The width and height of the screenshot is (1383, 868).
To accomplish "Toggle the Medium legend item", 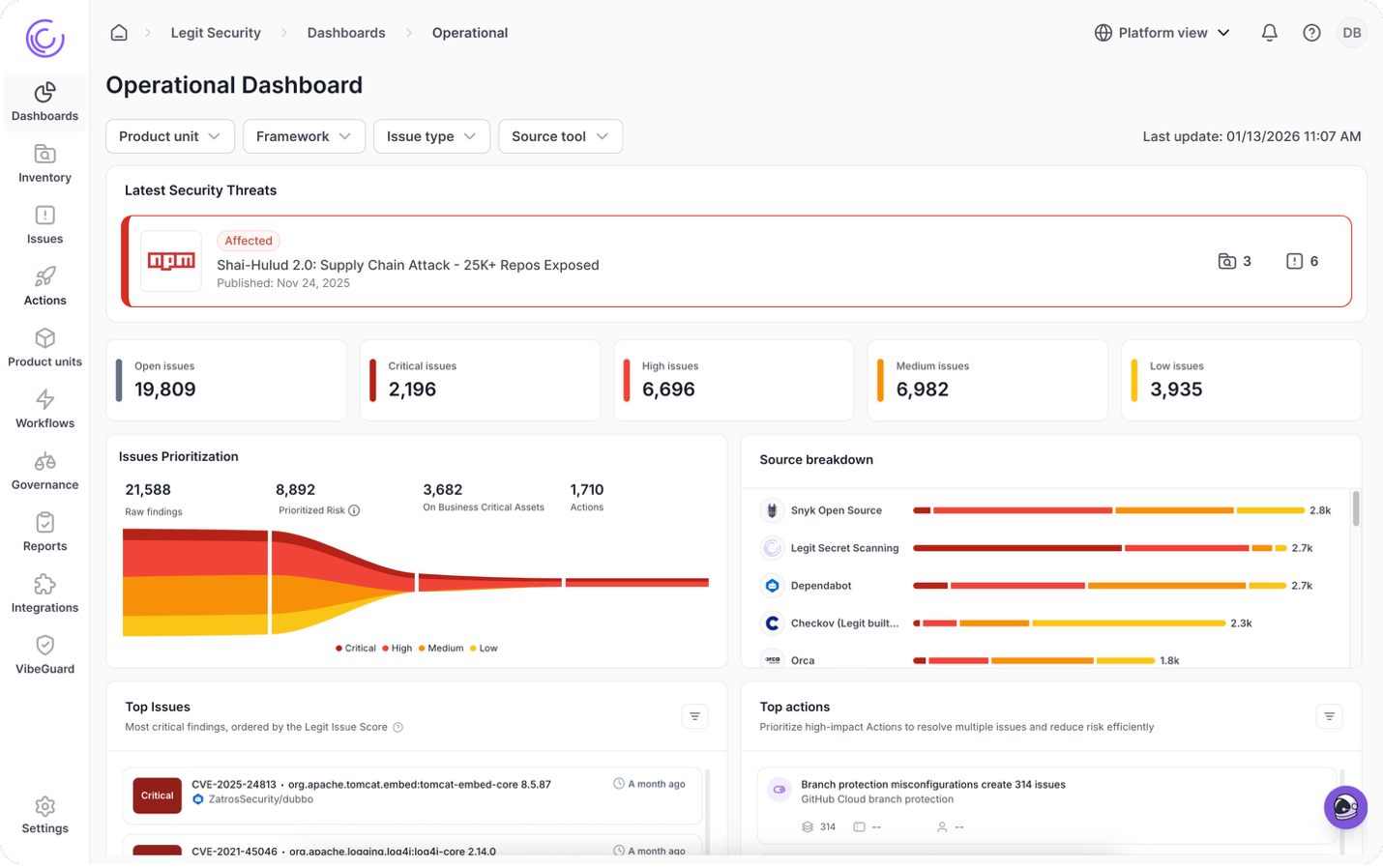I will tap(440, 649).
